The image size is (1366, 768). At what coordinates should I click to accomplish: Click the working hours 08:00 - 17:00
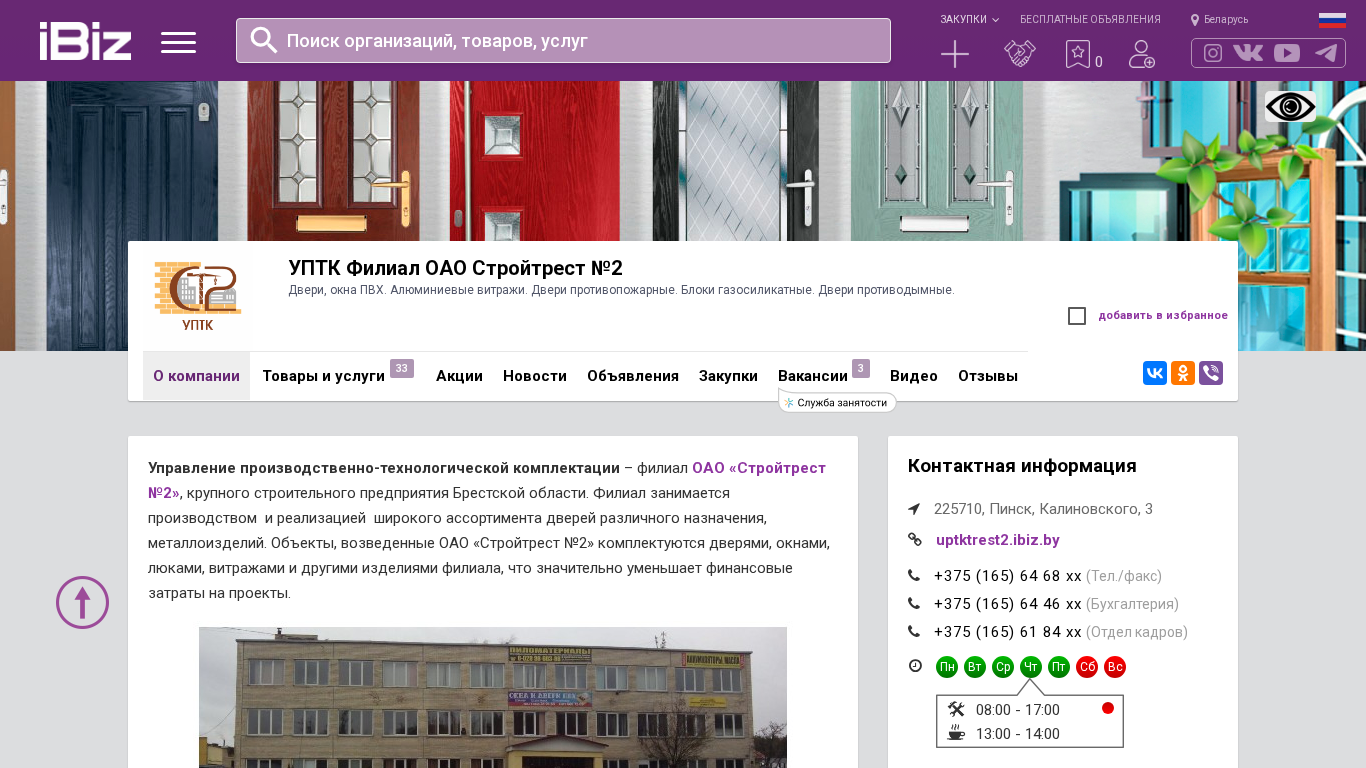tap(1018, 710)
